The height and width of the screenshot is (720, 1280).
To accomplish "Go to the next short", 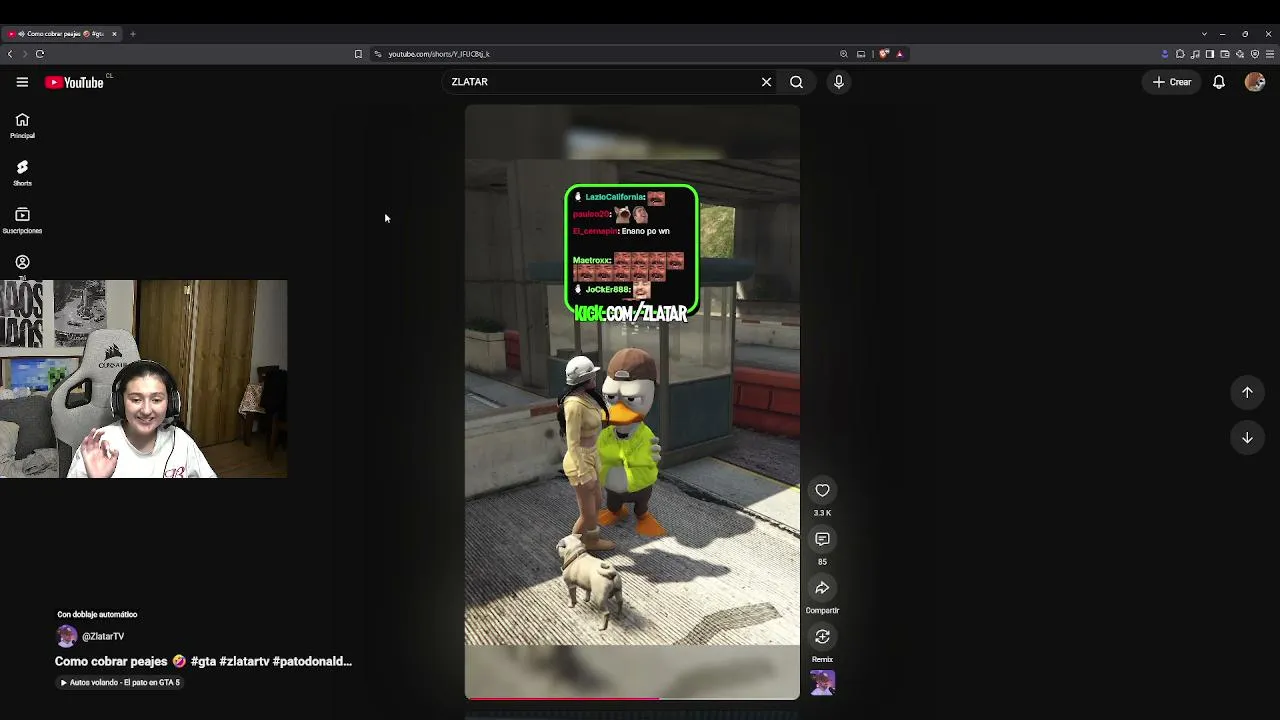I will [1247, 437].
